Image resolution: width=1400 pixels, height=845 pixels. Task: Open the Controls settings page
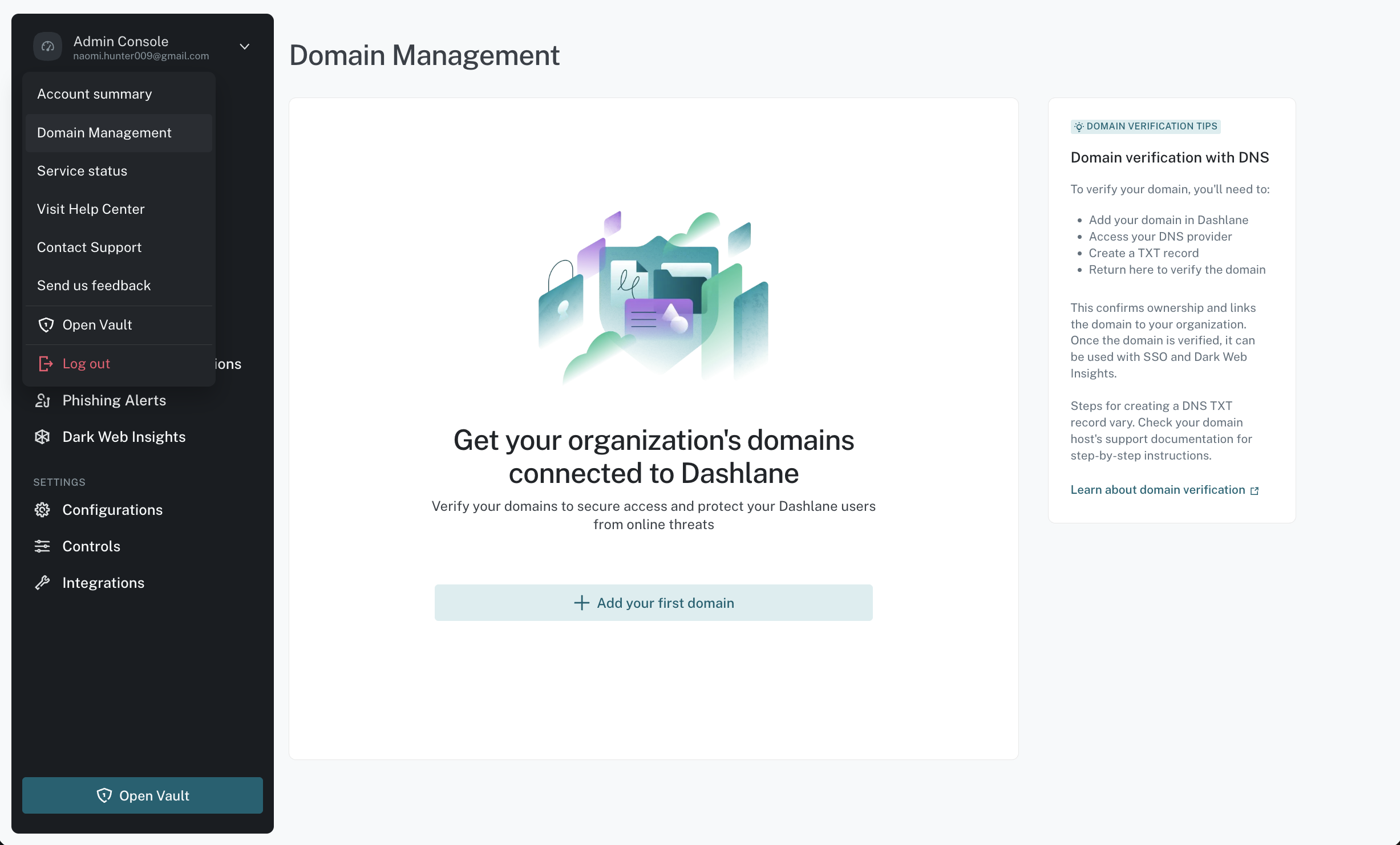pyautogui.click(x=91, y=547)
